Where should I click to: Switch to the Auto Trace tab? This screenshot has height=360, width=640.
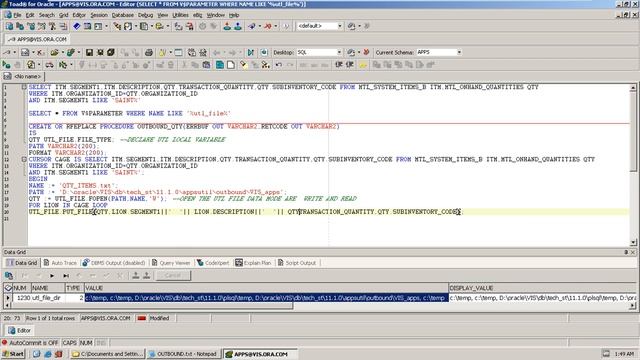point(60,263)
